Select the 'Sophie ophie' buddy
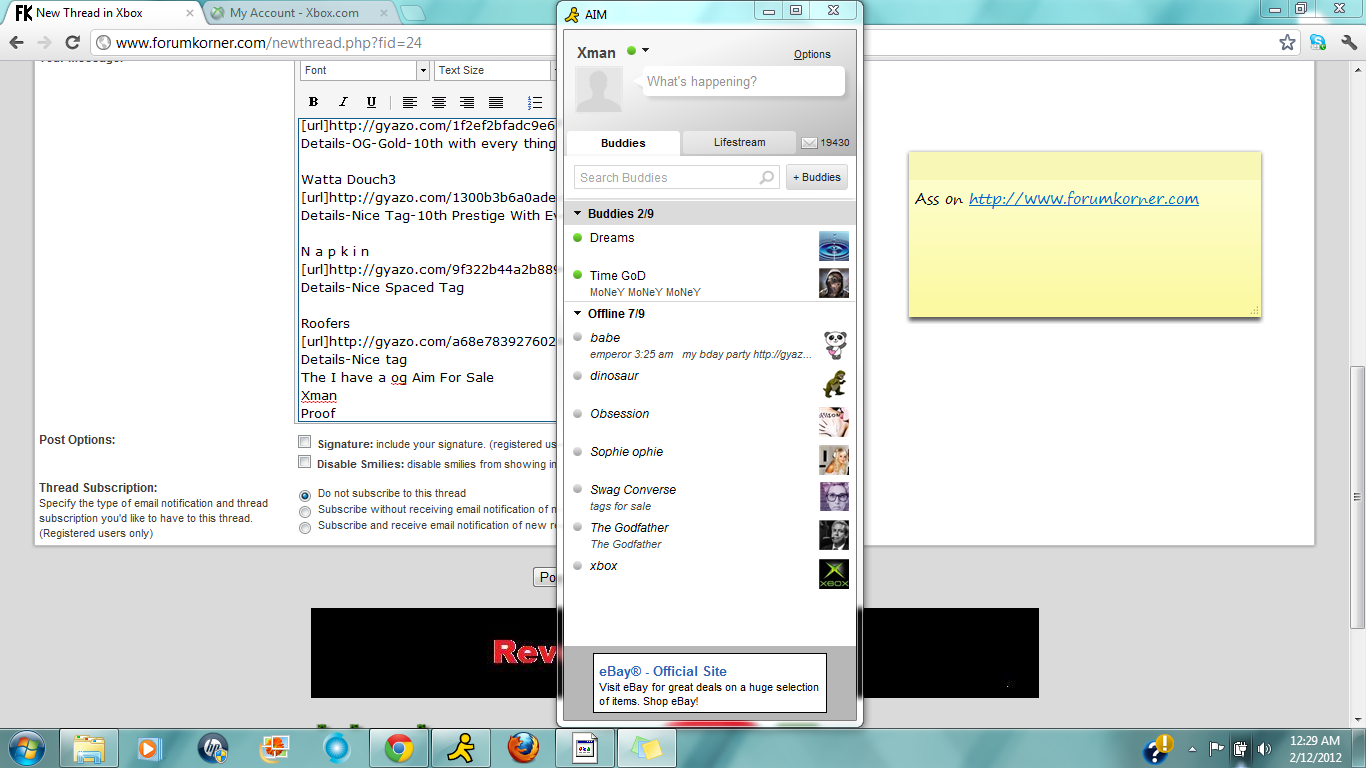Image resolution: width=1366 pixels, height=768 pixels. 710,459
